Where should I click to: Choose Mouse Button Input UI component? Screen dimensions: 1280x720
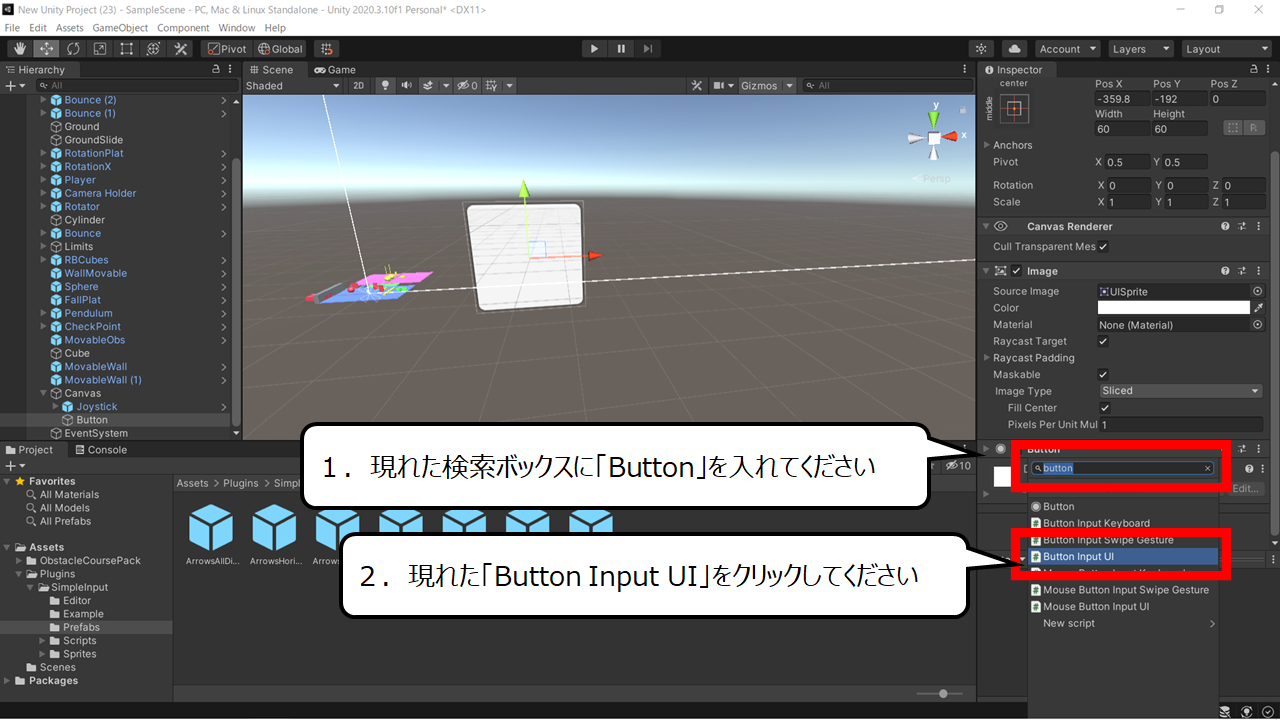tap(1123, 607)
